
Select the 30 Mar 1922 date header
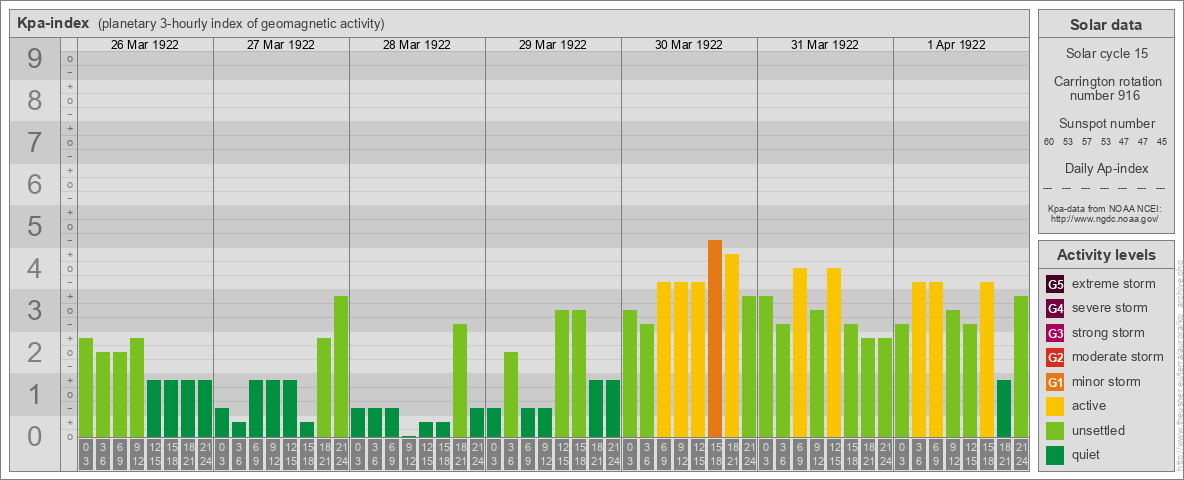click(689, 45)
